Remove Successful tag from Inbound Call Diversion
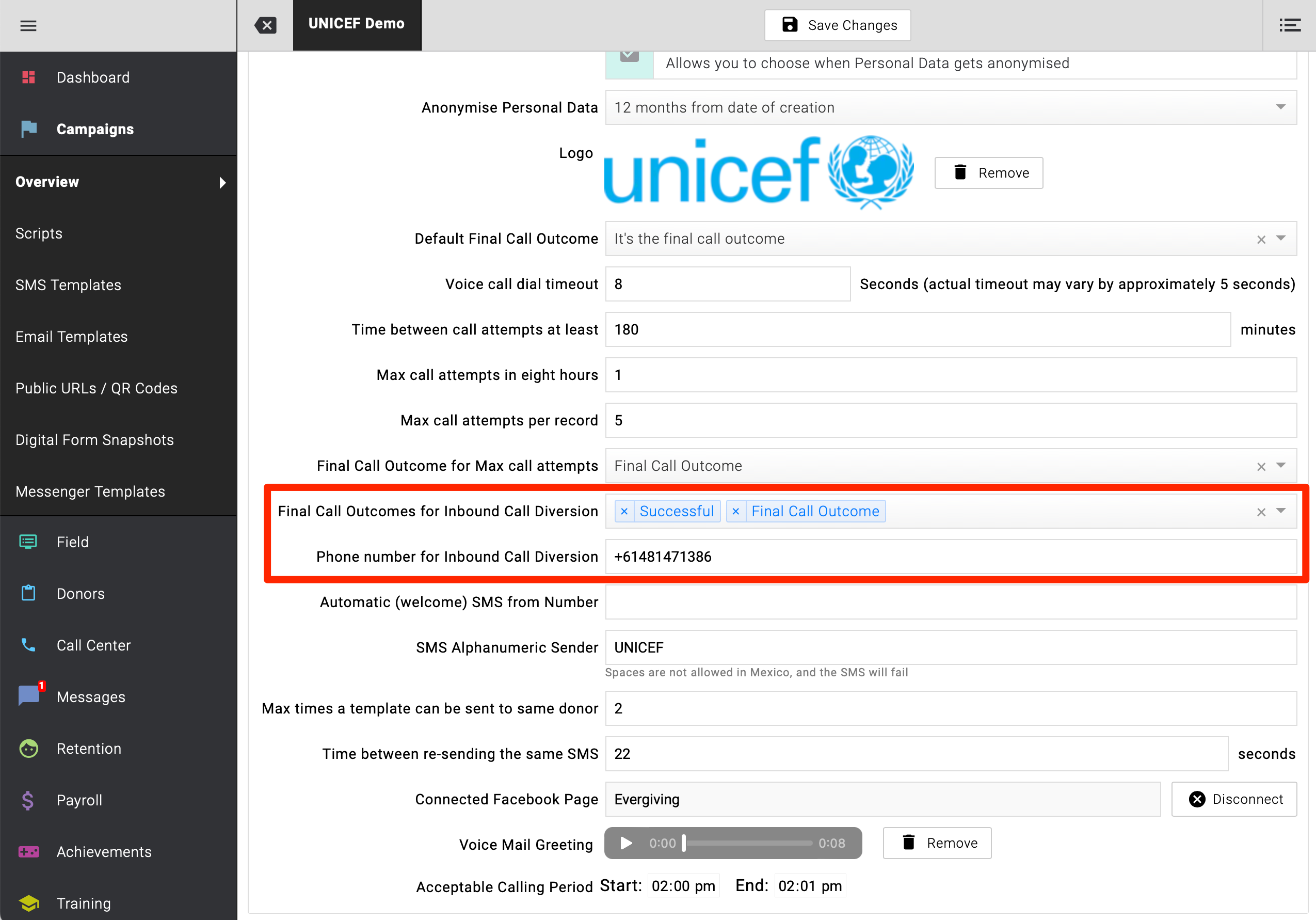This screenshot has width=1316, height=920. (623, 511)
